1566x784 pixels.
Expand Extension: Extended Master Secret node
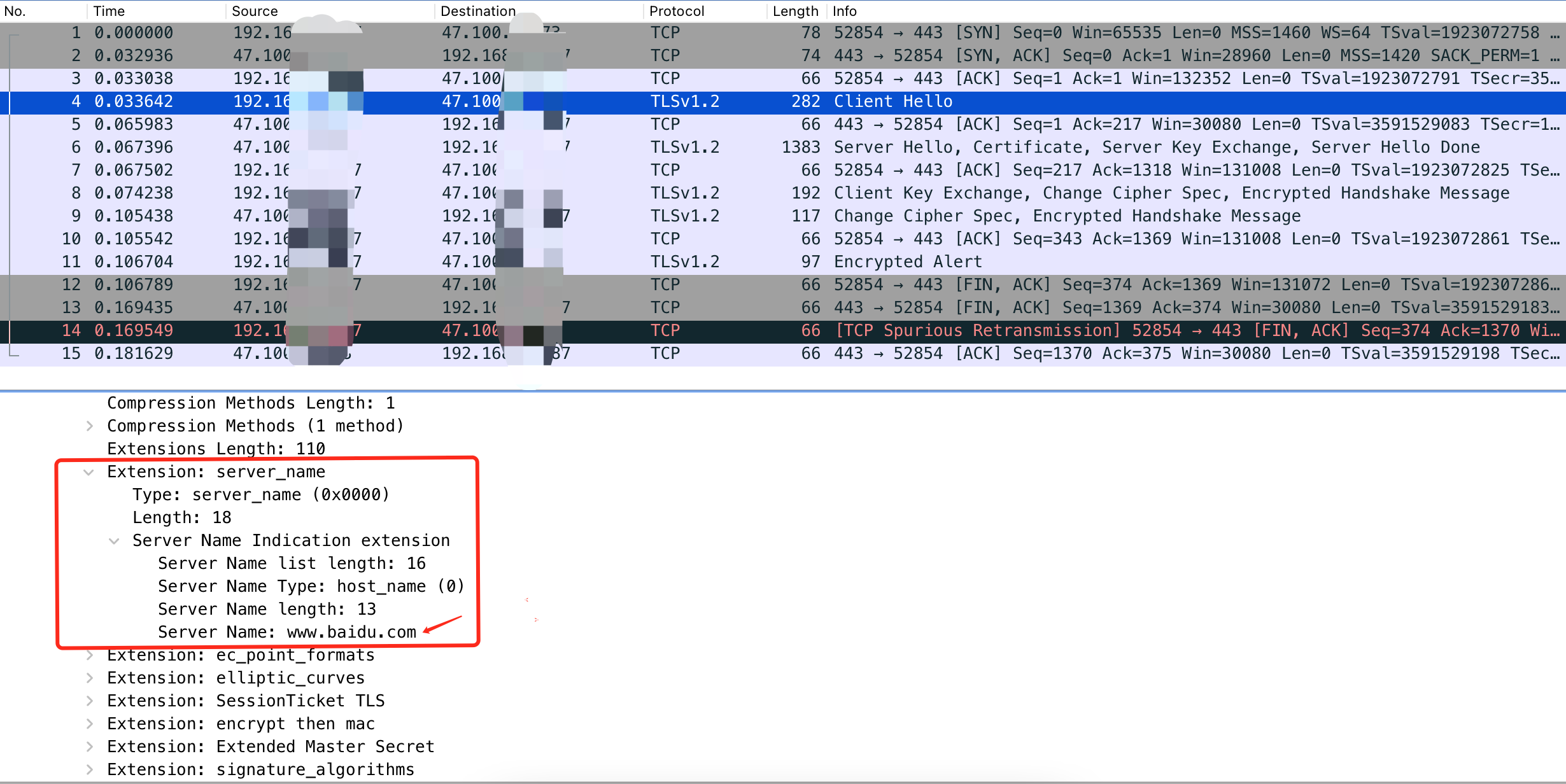(90, 747)
